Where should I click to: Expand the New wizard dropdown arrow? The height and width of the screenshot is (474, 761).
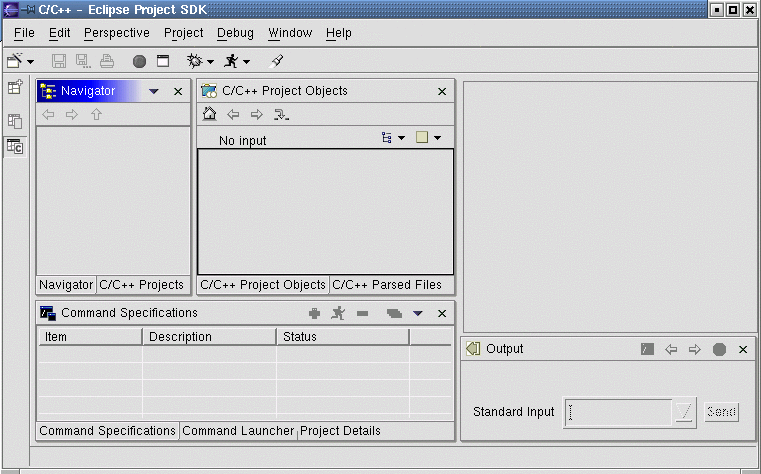(x=31, y=62)
